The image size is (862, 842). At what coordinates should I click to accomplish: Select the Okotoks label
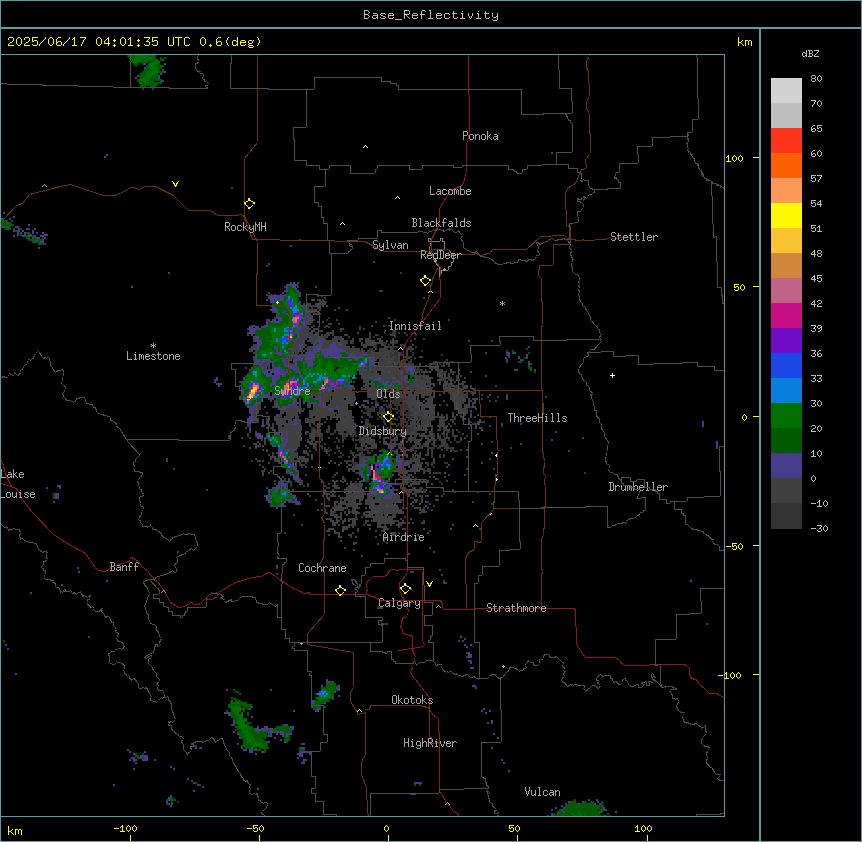[412, 700]
